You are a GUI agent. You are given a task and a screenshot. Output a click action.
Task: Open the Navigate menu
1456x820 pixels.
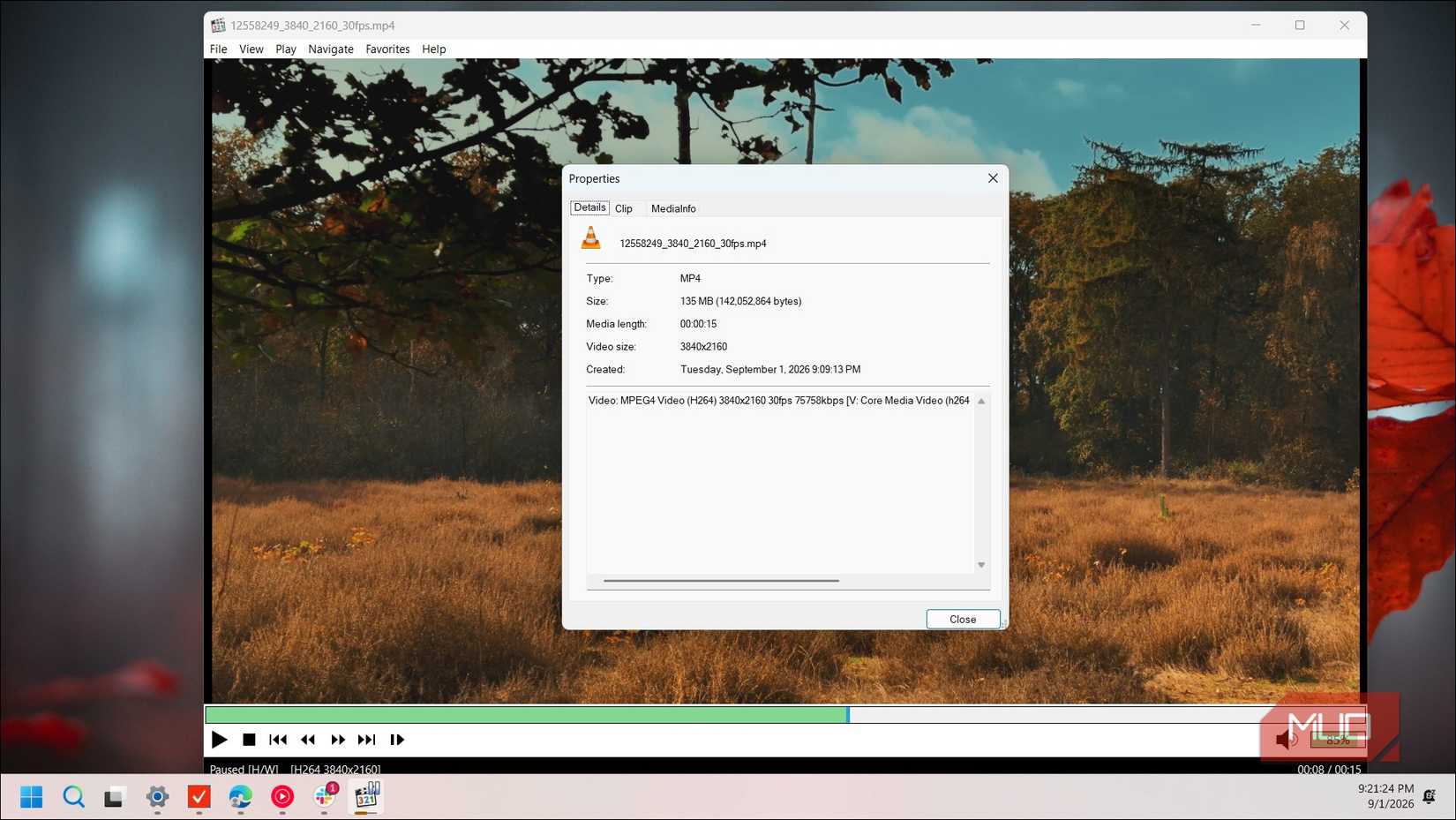tap(331, 49)
